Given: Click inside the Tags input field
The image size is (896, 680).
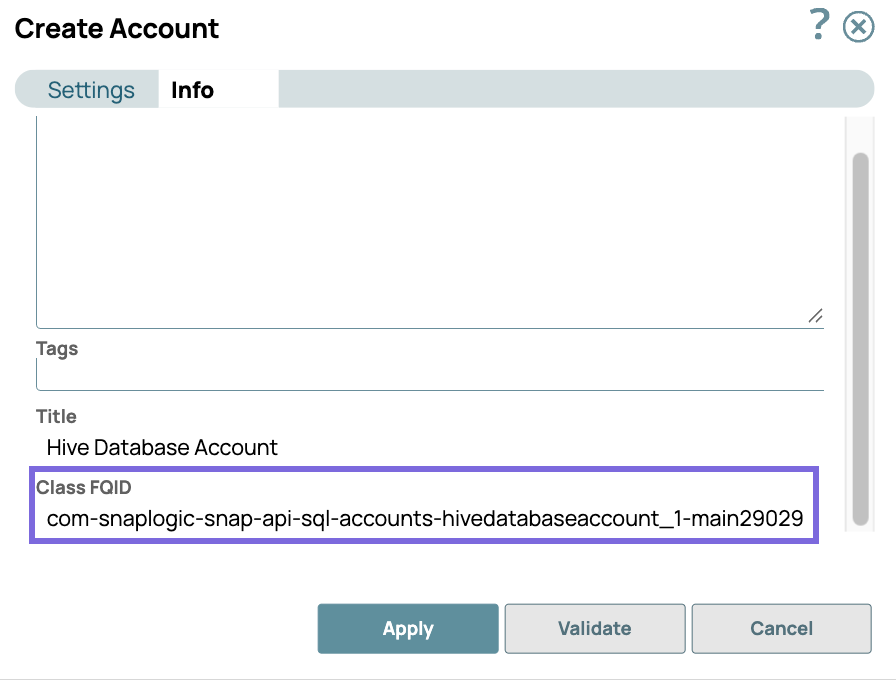Looking at the screenshot, I should (x=430, y=375).
